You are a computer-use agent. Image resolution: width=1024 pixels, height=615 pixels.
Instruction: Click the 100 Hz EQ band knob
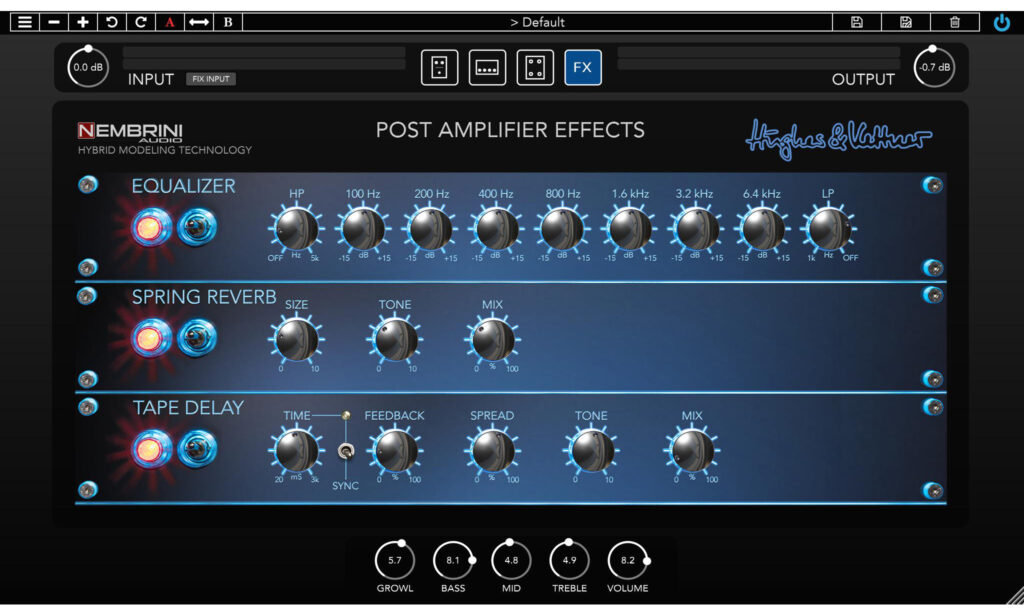[x=363, y=229]
